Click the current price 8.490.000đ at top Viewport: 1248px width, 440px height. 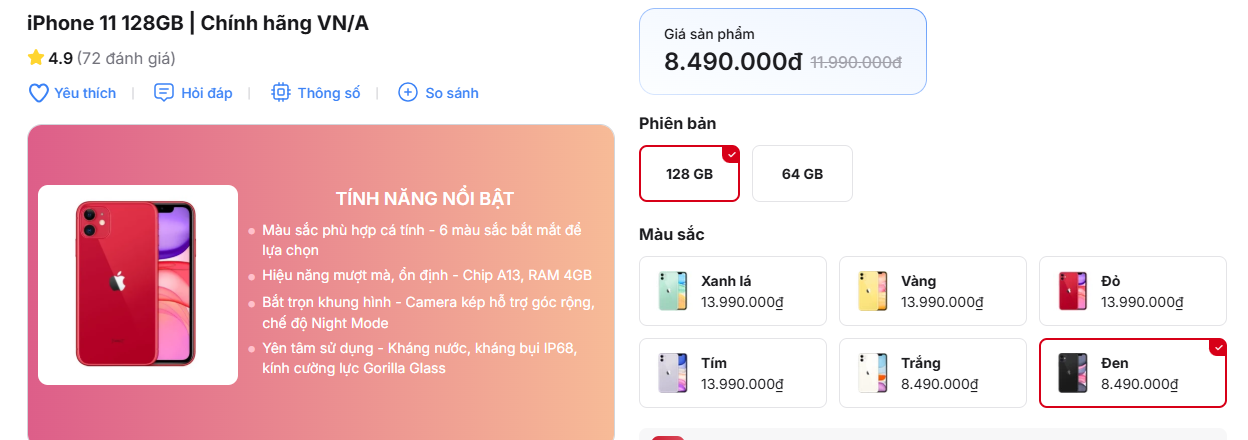pyautogui.click(x=733, y=62)
